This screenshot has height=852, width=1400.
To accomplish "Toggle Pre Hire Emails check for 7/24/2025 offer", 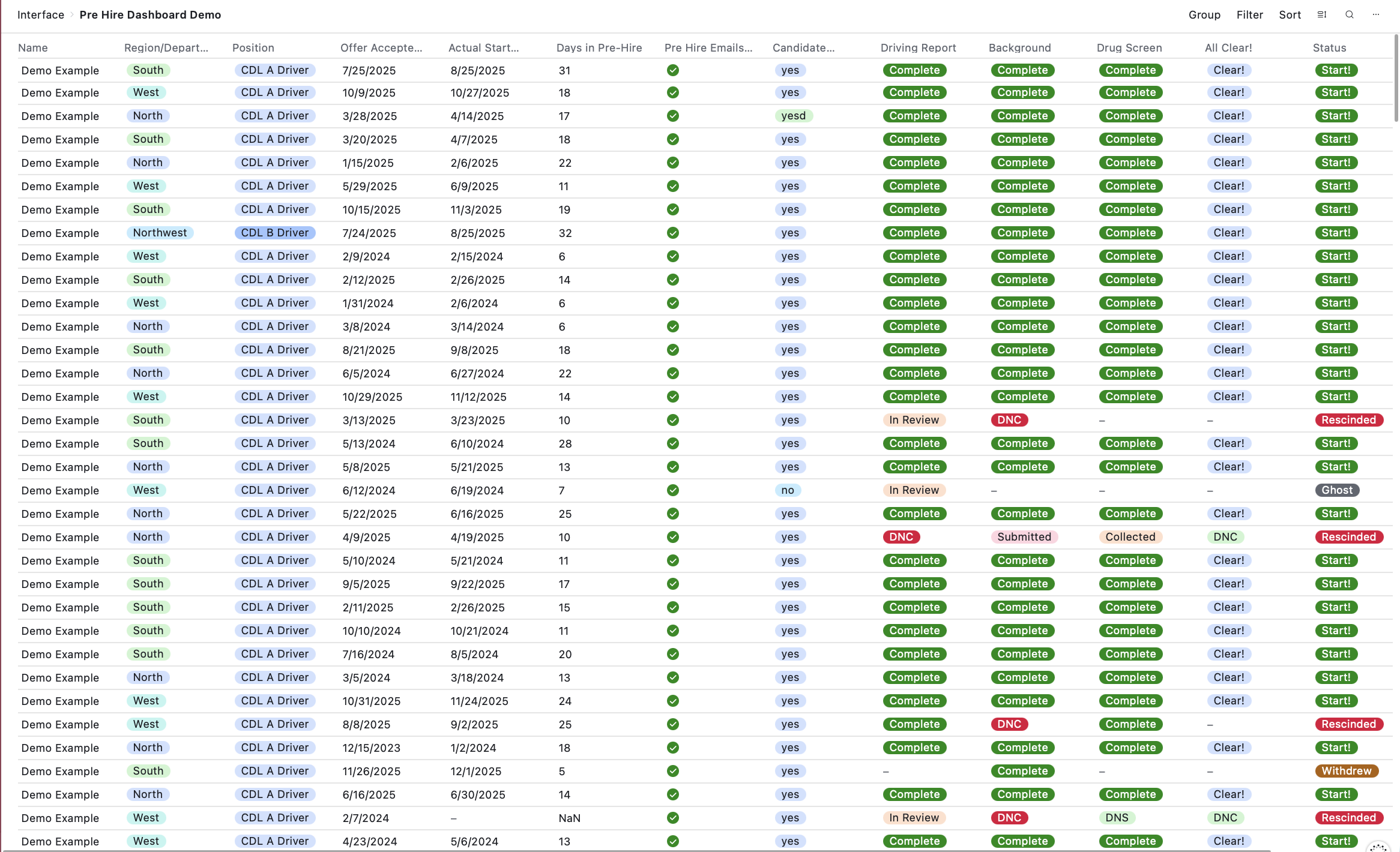I will pyautogui.click(x=673, y=233).
